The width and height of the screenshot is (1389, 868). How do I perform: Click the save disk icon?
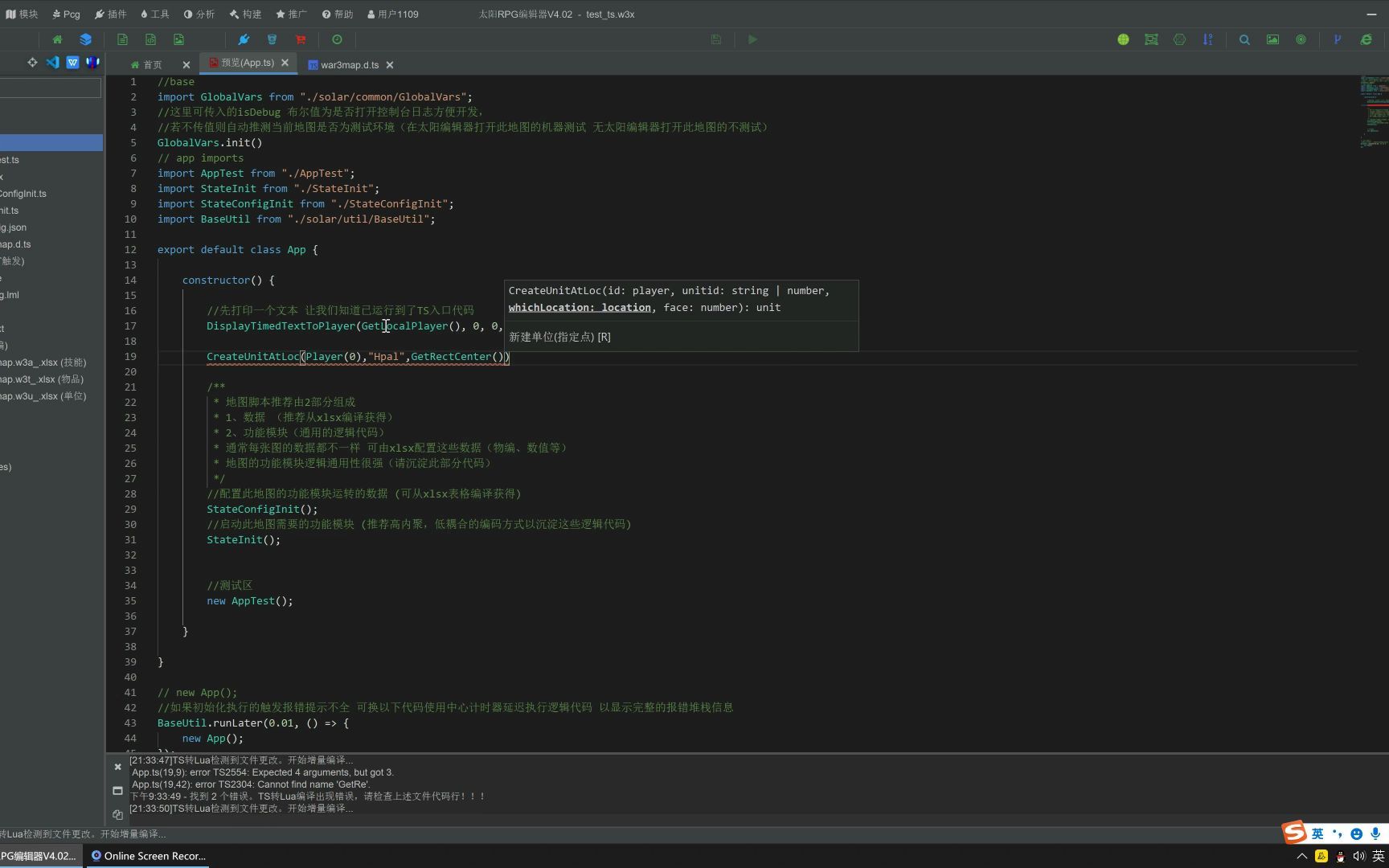(716, 39)
